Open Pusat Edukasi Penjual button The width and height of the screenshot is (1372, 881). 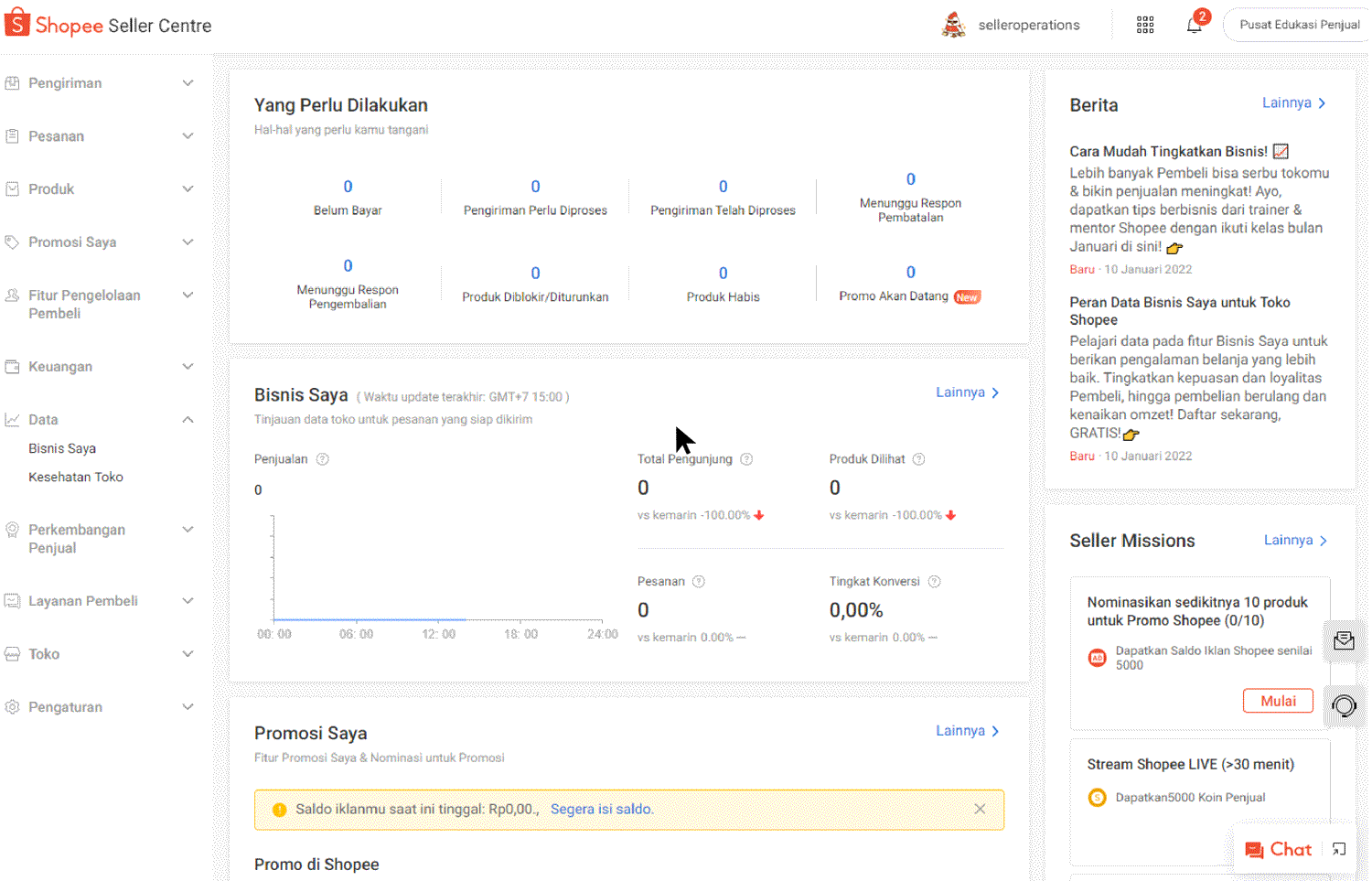tap(1299, 25)
